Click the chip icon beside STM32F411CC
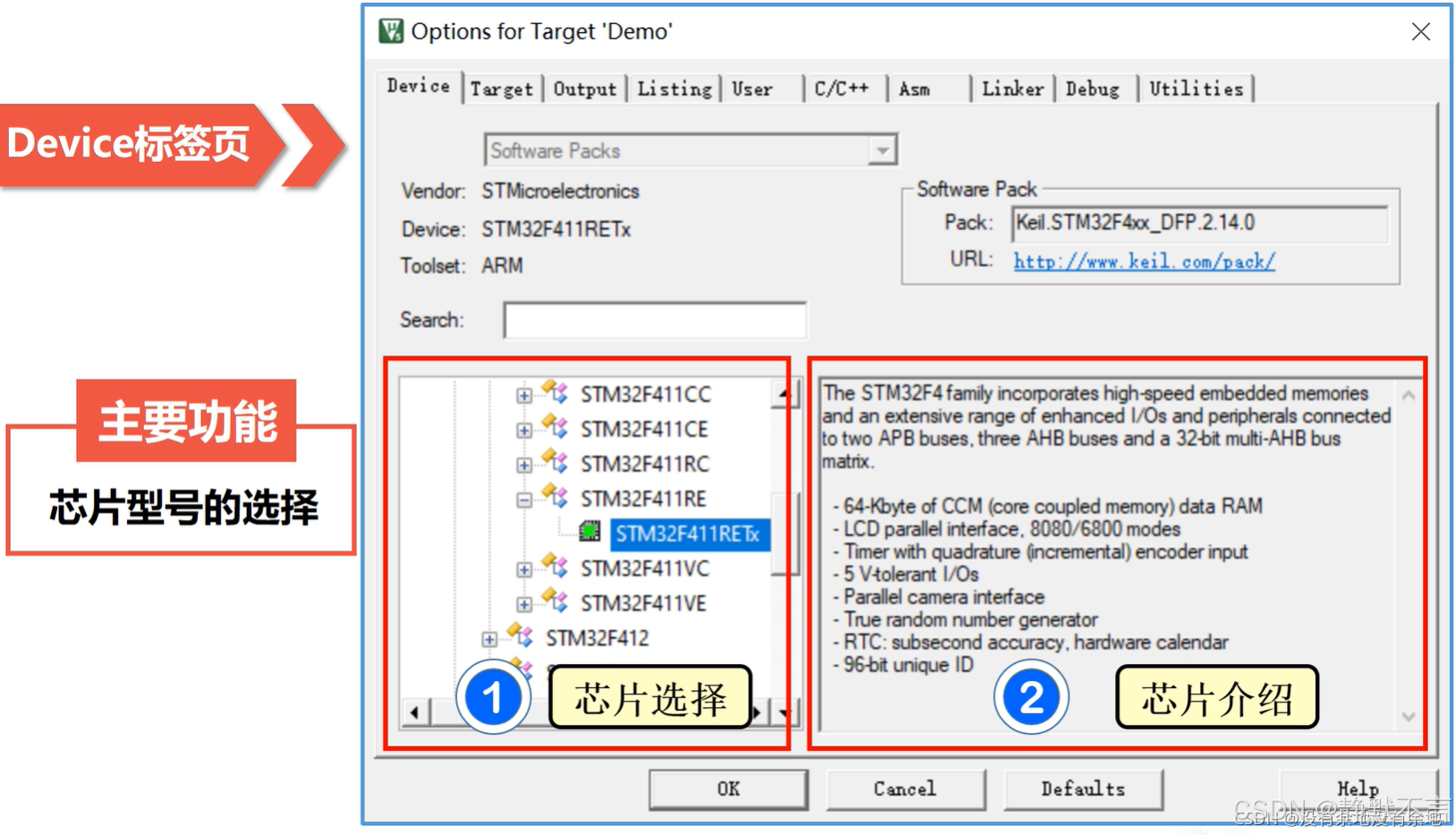Screen dimensions: 1456x835 (x=554, y=391)
